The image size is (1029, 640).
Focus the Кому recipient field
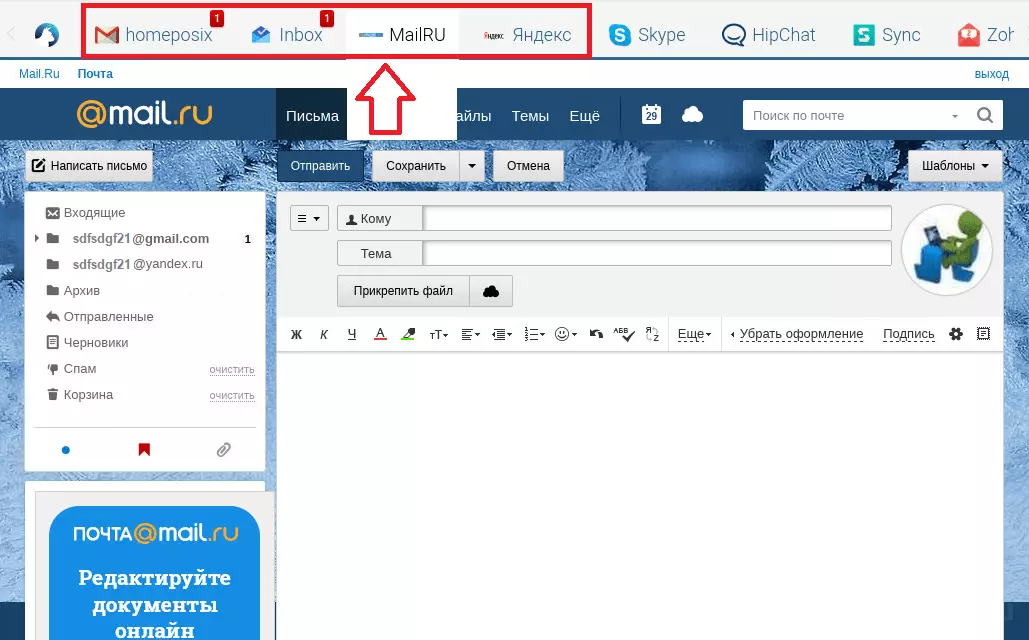[657, 218]
